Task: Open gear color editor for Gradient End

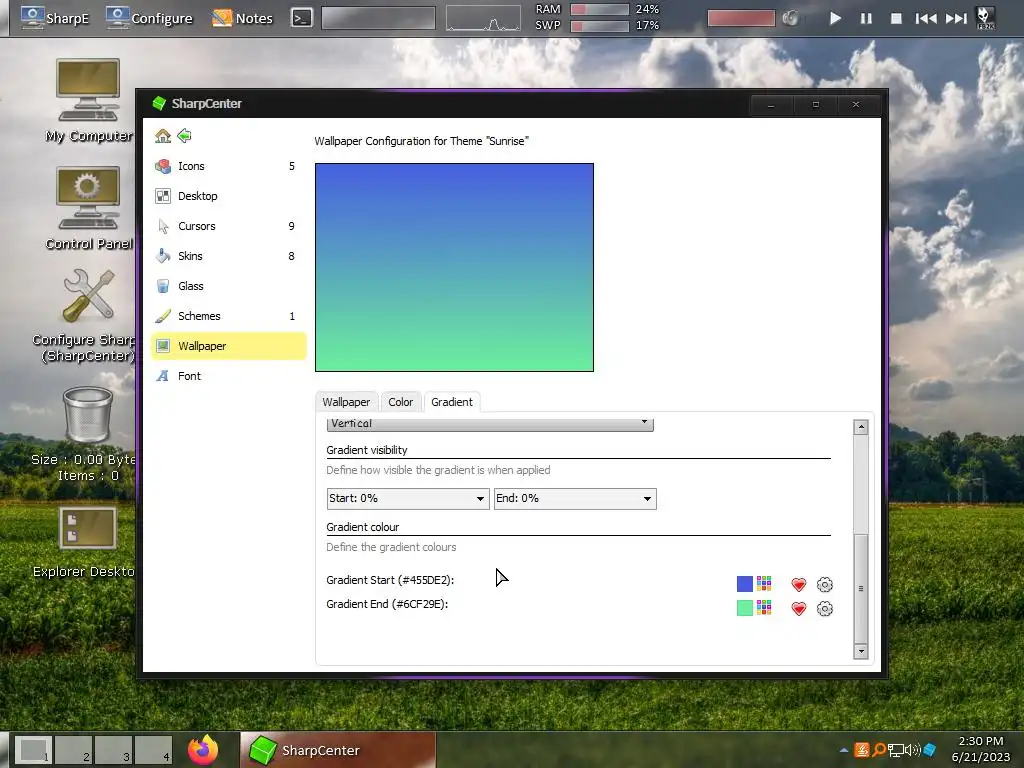Action: [x=825, y=609]
